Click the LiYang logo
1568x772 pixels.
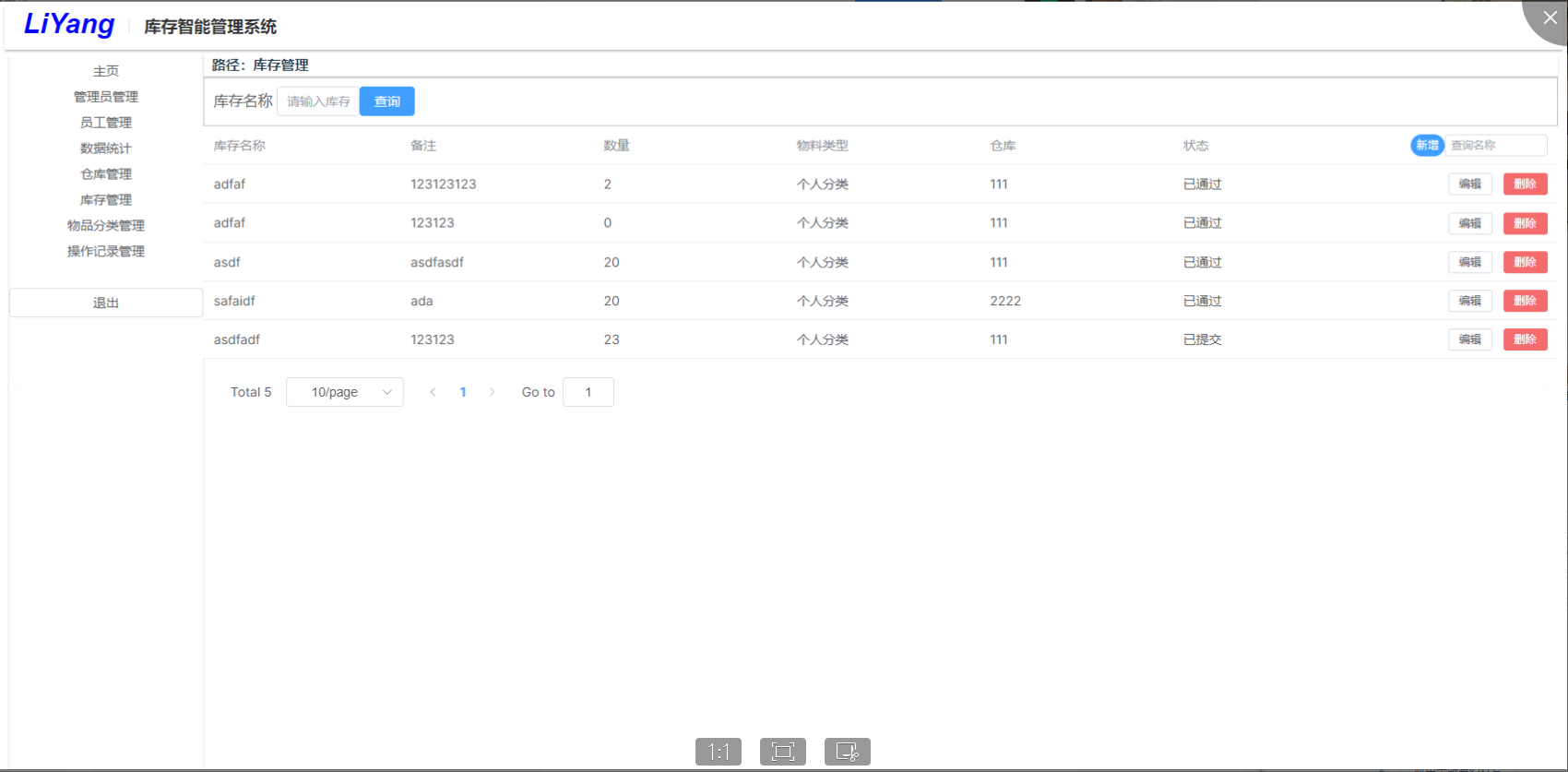[x=69, y=24]
